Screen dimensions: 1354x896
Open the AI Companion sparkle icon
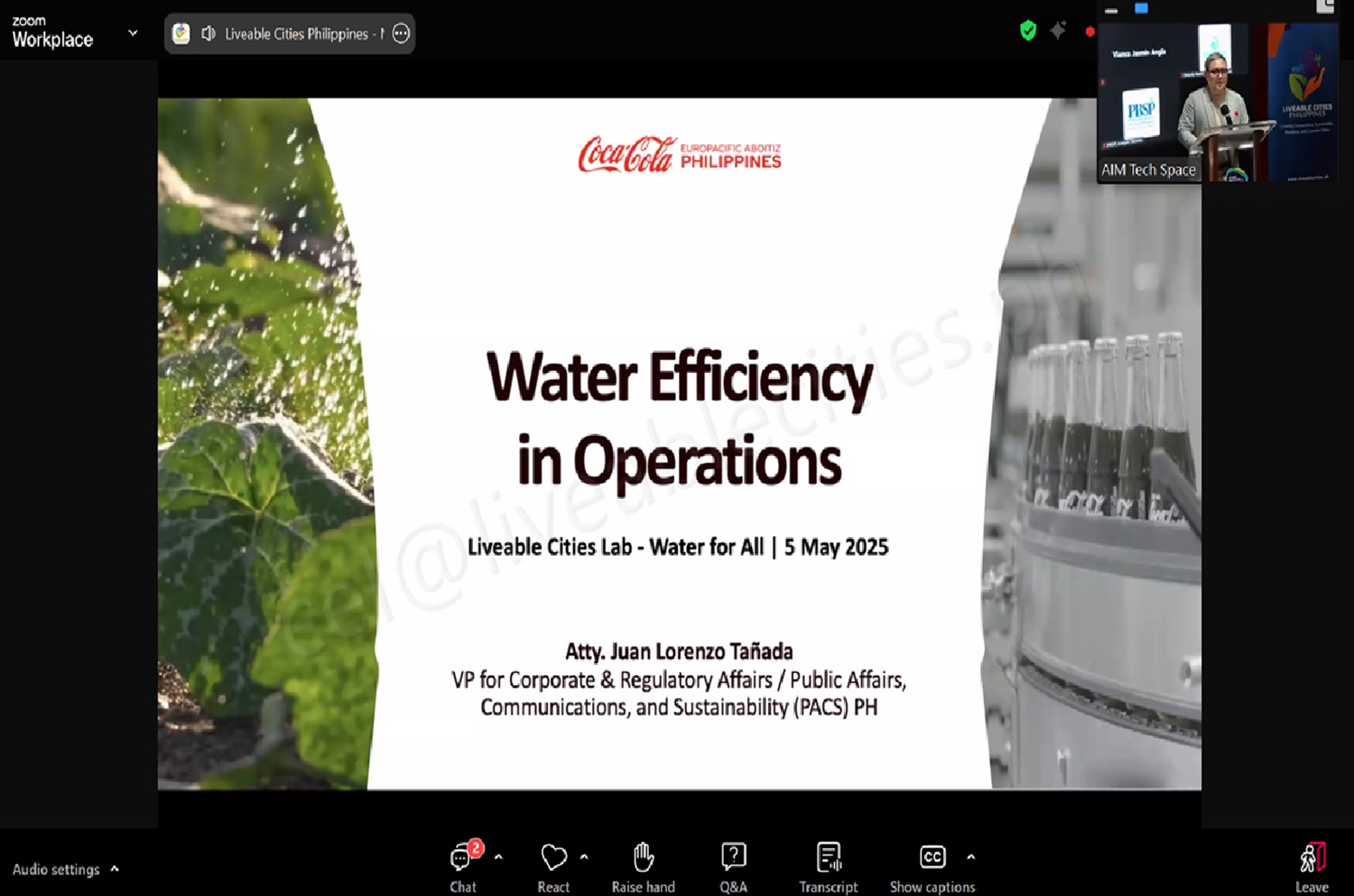click(1058, 31)
